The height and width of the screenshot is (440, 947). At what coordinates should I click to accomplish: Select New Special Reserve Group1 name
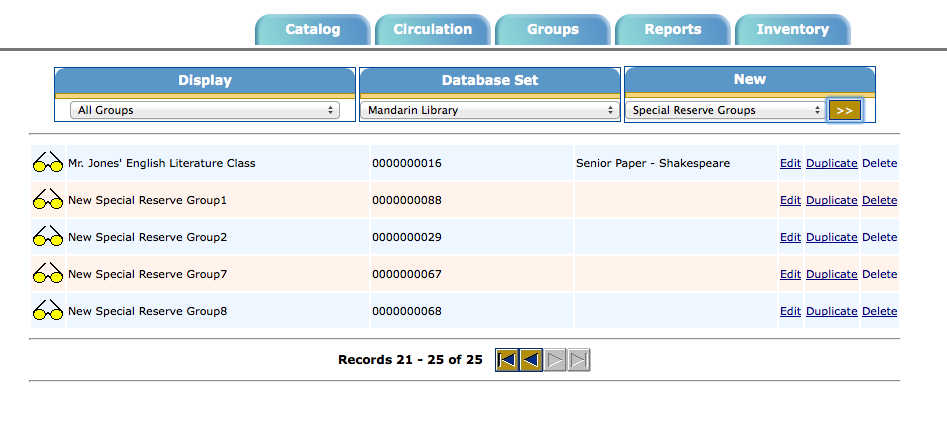[x=147, y=200]
